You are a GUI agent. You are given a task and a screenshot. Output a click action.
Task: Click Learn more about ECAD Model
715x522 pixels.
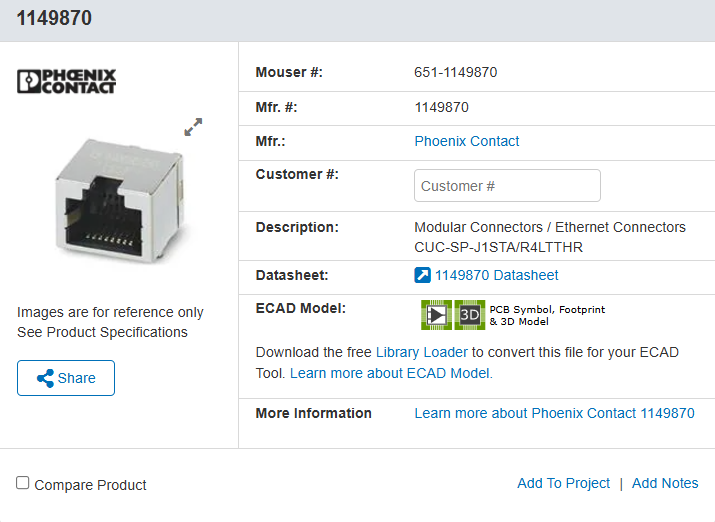pos(391,373)
